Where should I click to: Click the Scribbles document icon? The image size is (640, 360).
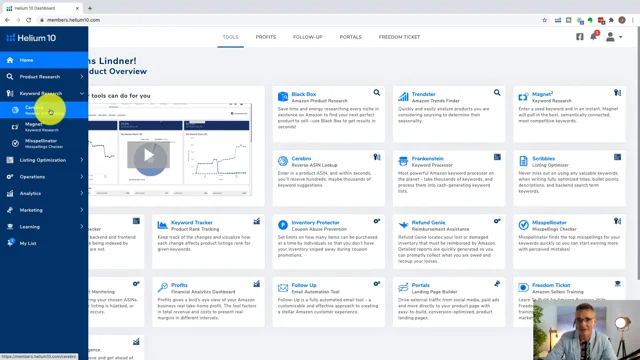(x=523, y=161)
